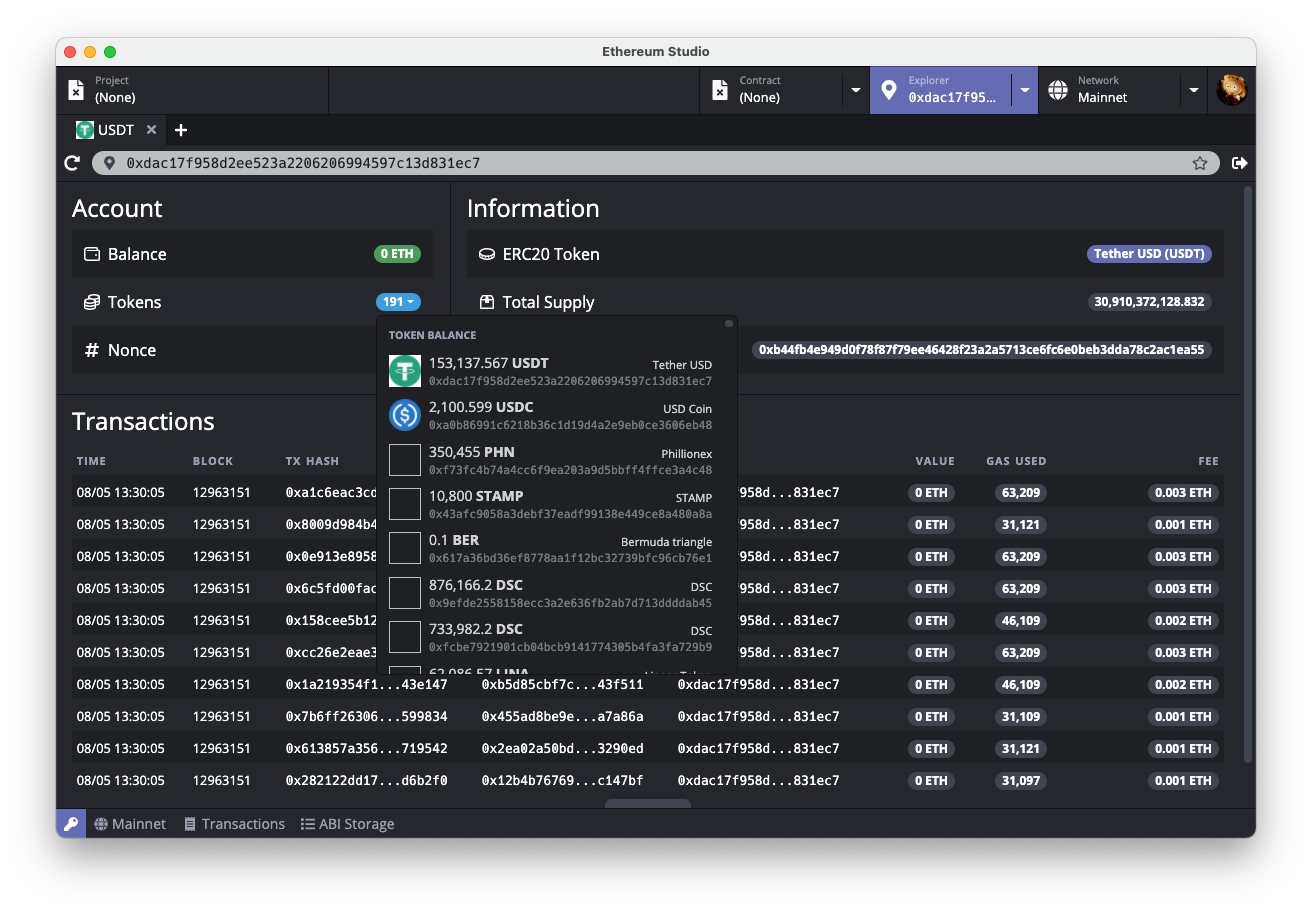Image resolution: width=1312 pixels, height=912 pixels.
Task: Click the Network globe icon
Action: click(1058, 90)
